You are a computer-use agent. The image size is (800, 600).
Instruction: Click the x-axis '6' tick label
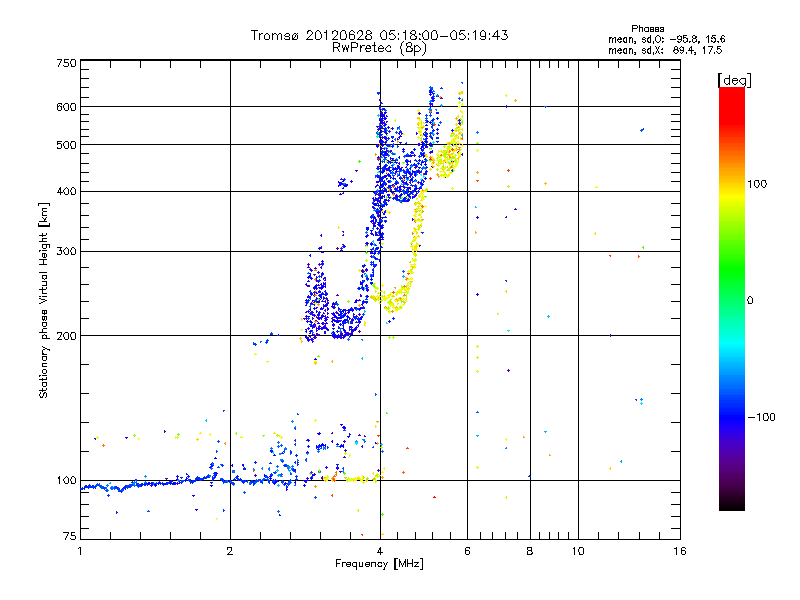[x=467, y=551]
